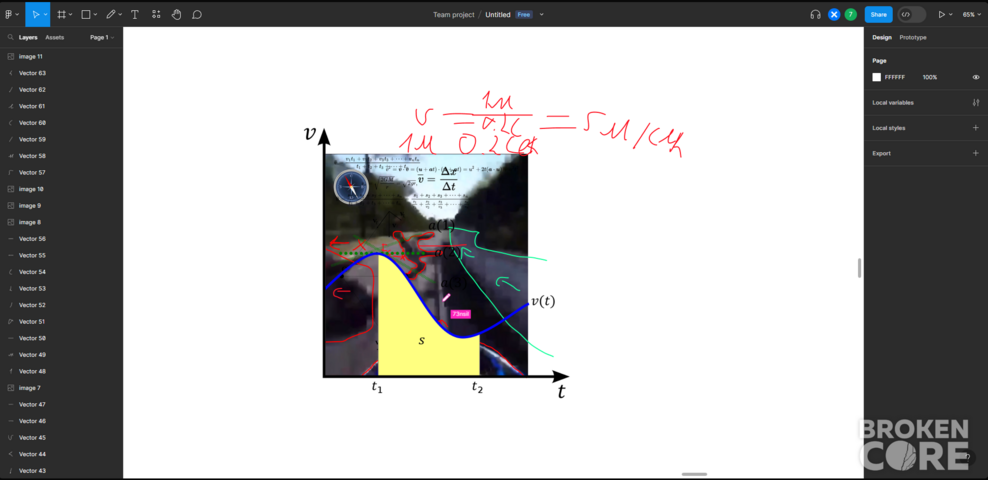The height and width of the screenshot is (480, 988).
Task: Select the Pen tool
Action: (111, 14)
